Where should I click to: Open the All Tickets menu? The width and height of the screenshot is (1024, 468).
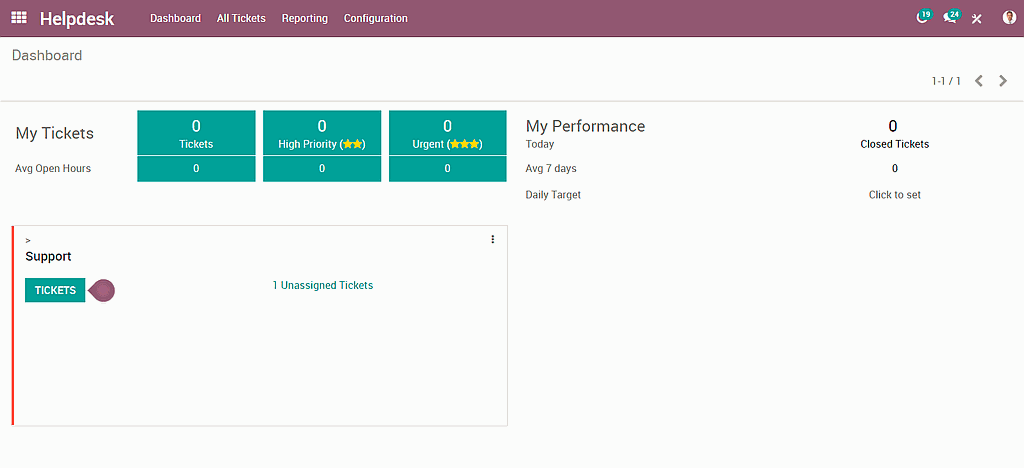point(241,18)
